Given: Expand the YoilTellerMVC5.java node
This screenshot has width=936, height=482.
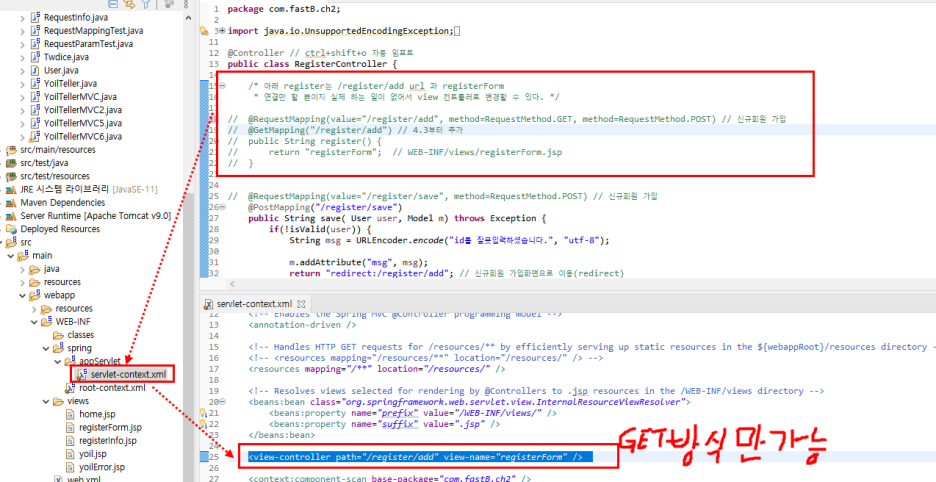Looking at the screenshot, I should pyautogui.click(x=23, y=123).
